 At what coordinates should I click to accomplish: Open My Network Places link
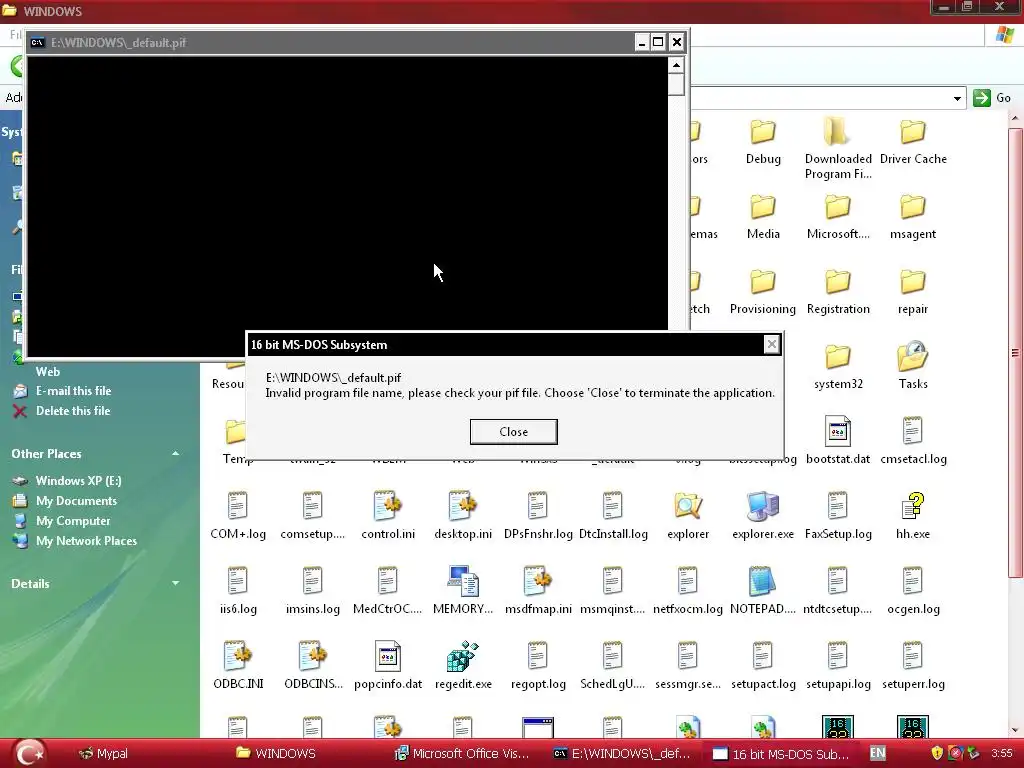(86, 541)
